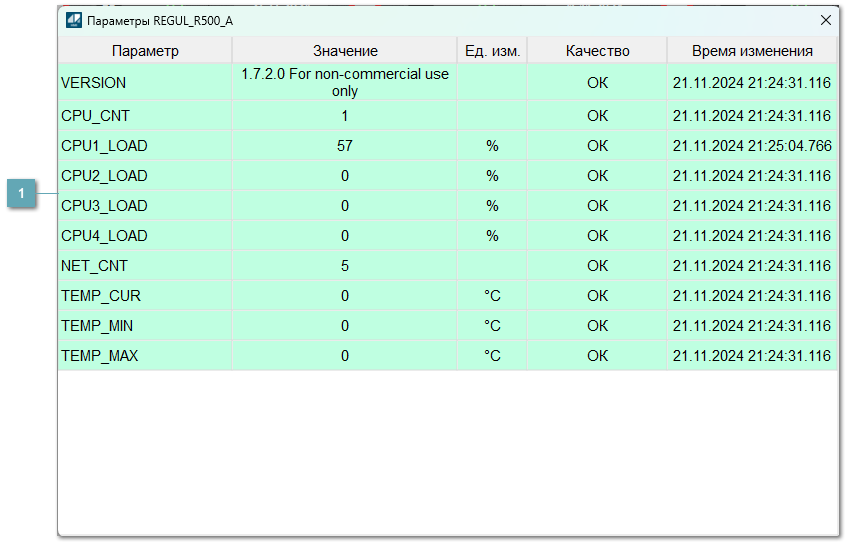
Task: Click the °C unit of TEMP_MIN
Action: (492, 325)
